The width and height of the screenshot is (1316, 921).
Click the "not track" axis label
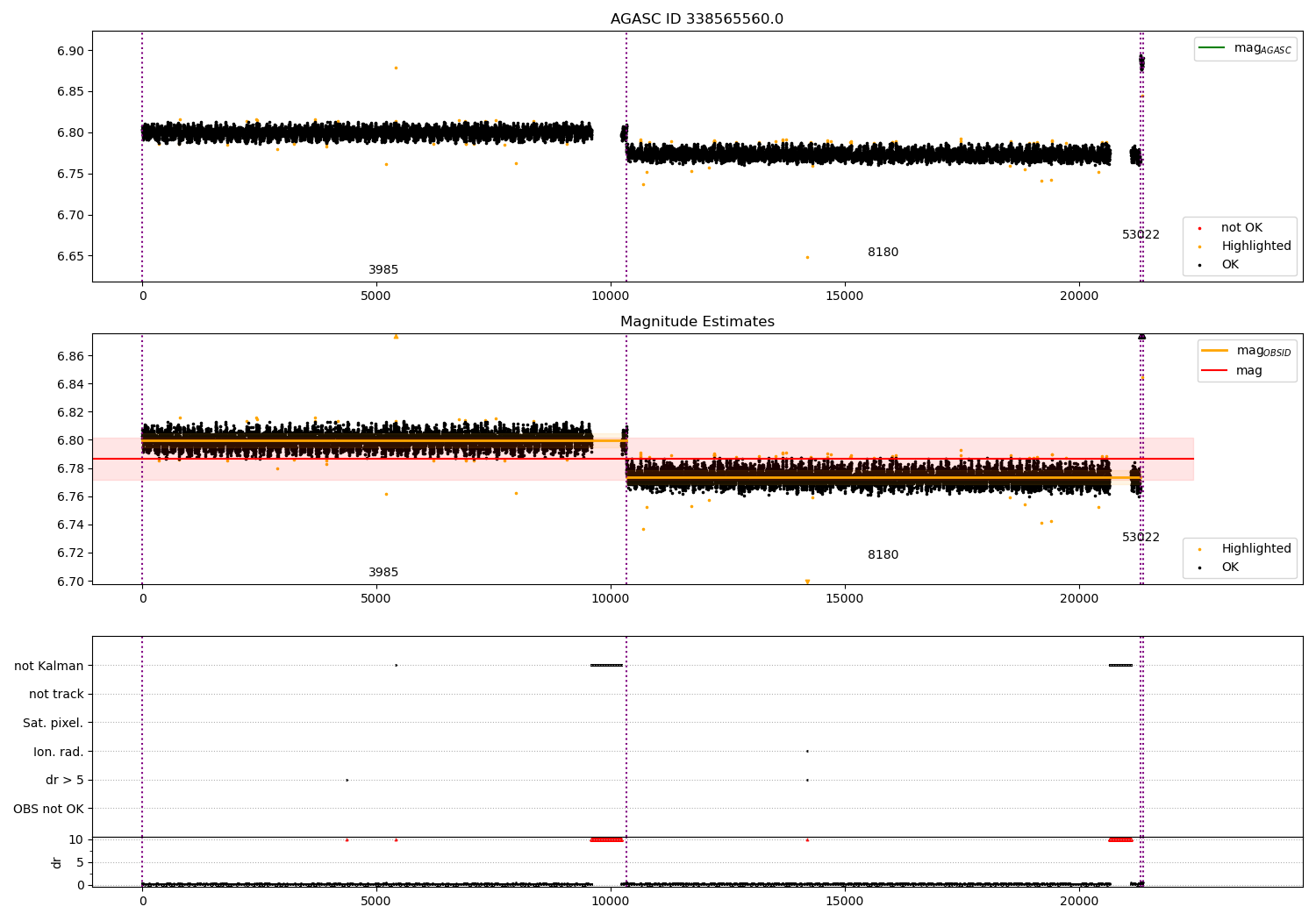click(x=56, y=694)
